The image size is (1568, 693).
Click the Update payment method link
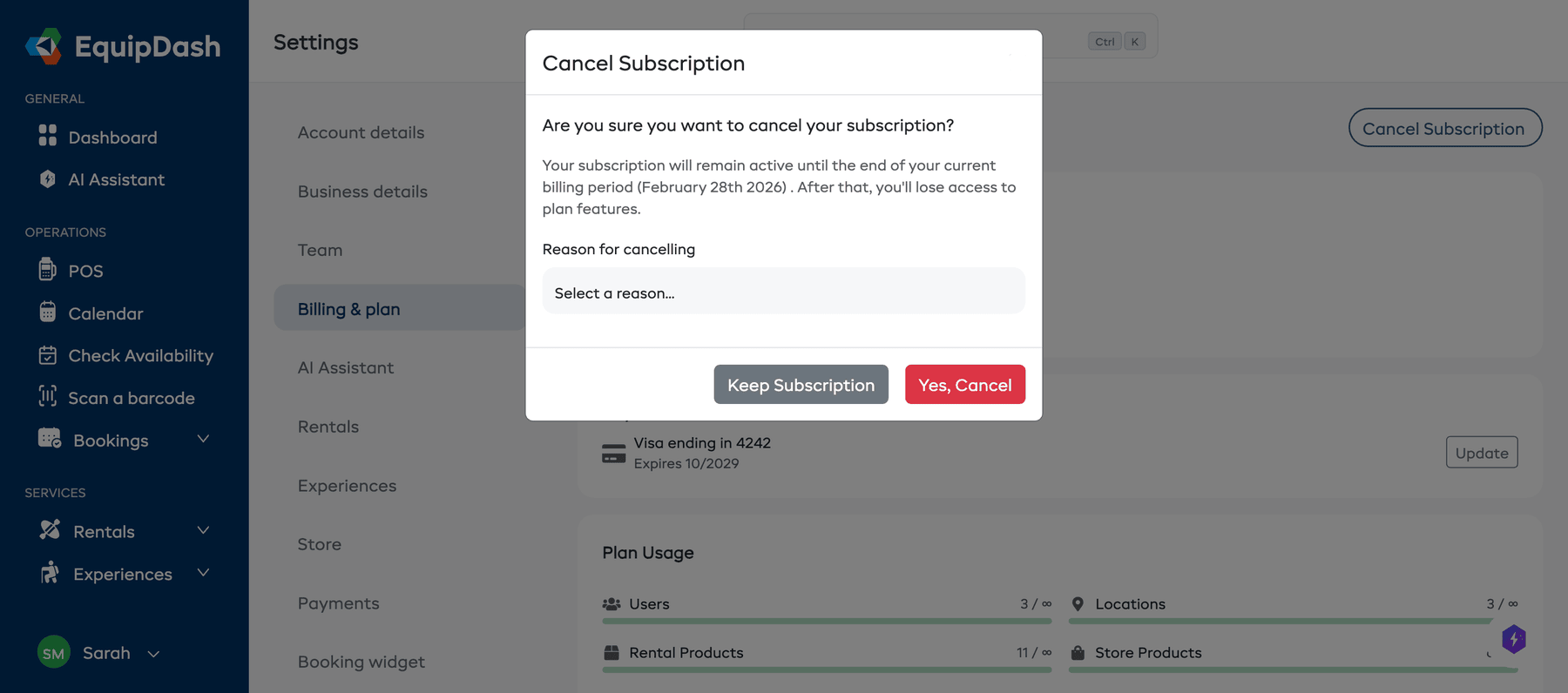pyautogui.click(x=1481, y=452)
